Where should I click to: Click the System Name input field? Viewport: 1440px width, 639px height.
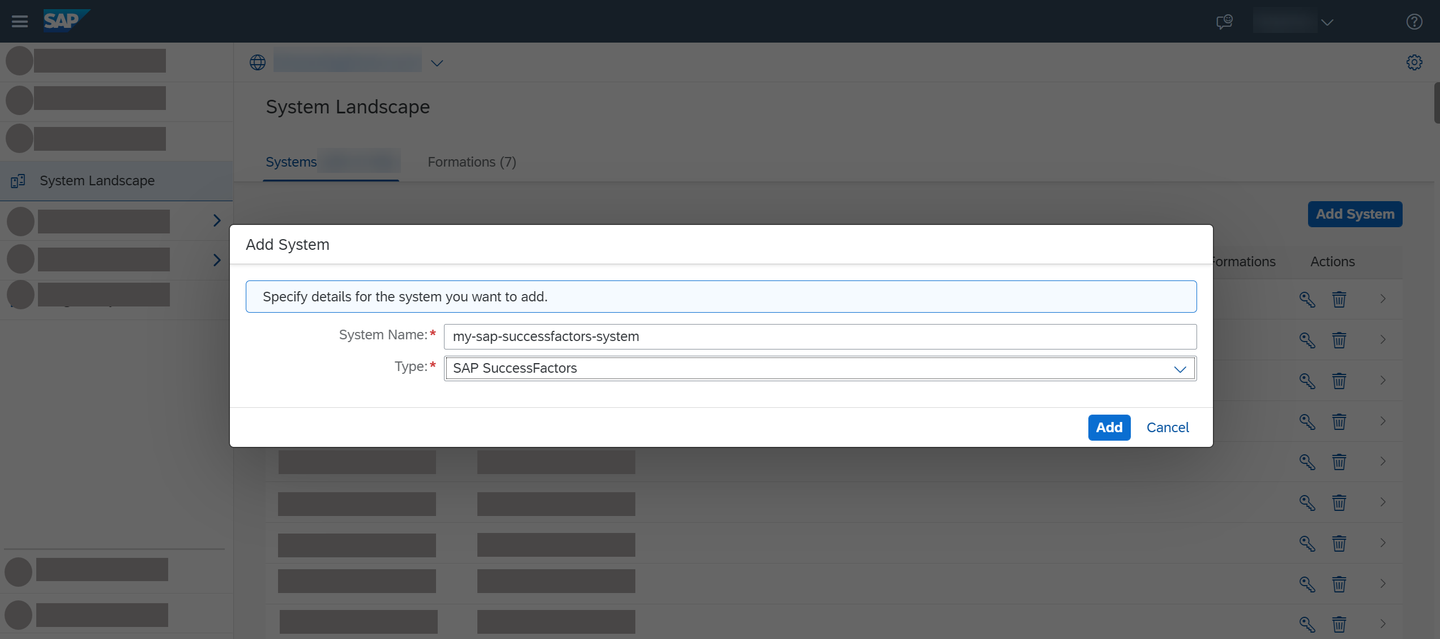820,336
